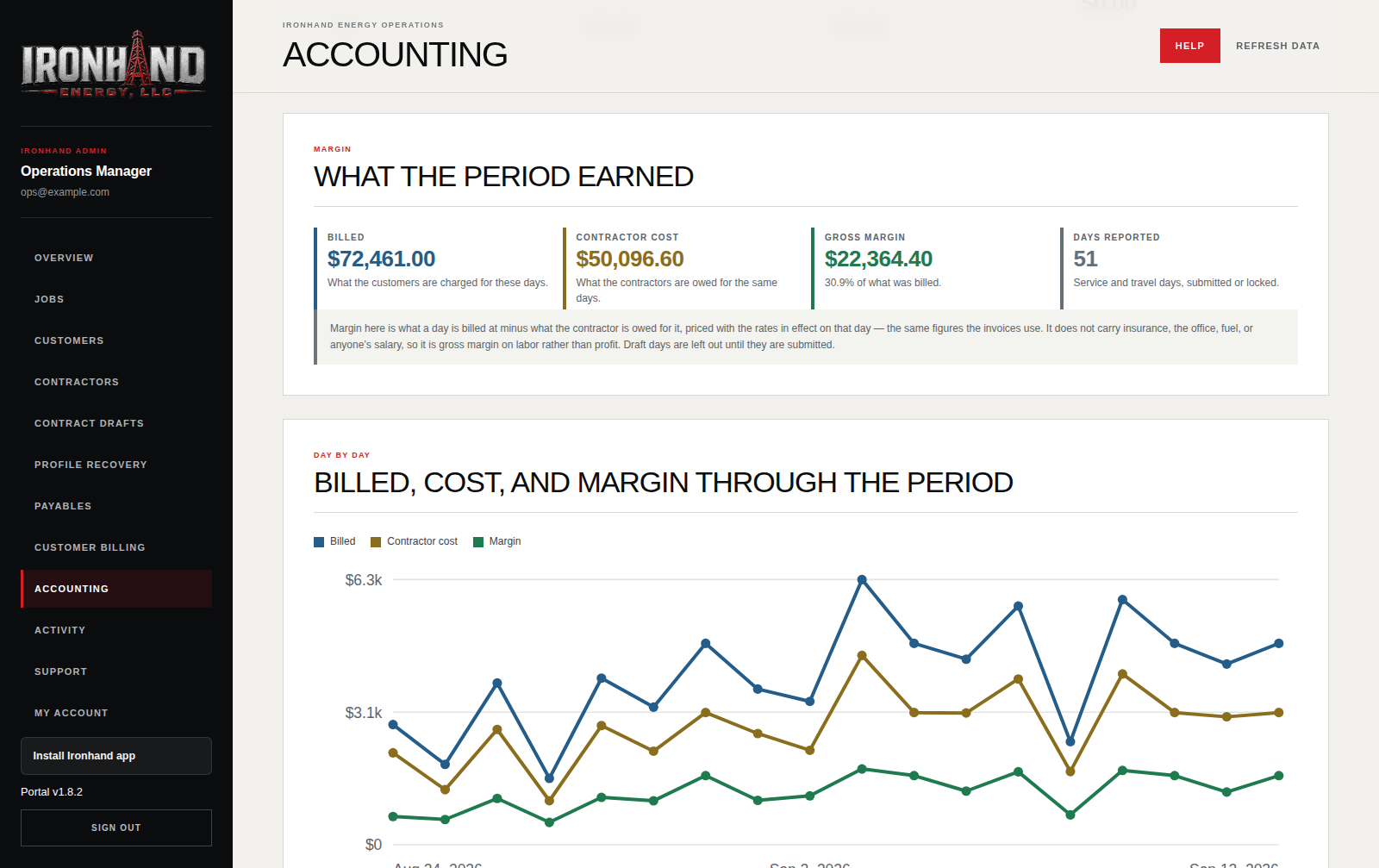The image size is (1379, 868).
Task: Click Install Ironhand app button
Action: pos(116,756)
